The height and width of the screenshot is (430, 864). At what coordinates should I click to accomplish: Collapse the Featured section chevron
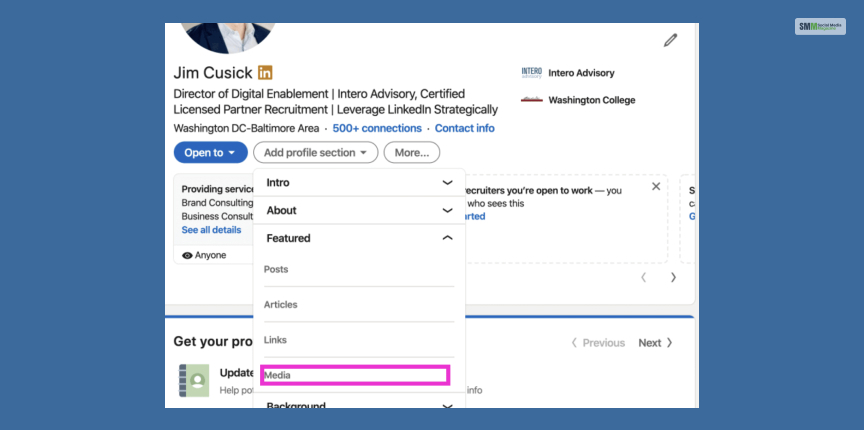coord(447,238)
